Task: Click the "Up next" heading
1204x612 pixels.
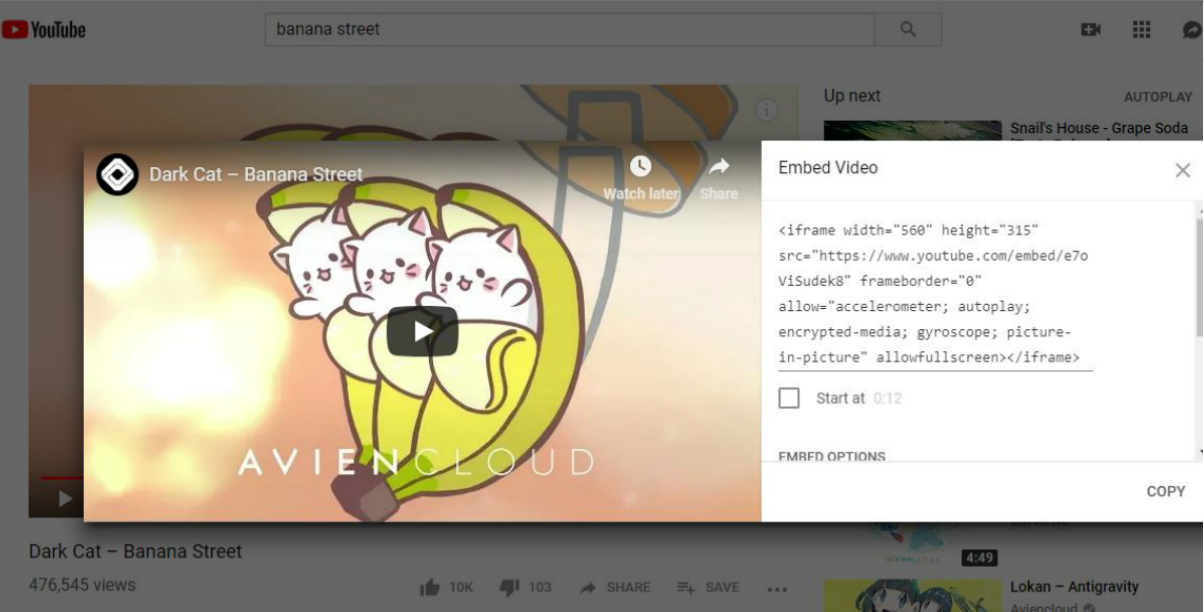Action: point(852,96)
